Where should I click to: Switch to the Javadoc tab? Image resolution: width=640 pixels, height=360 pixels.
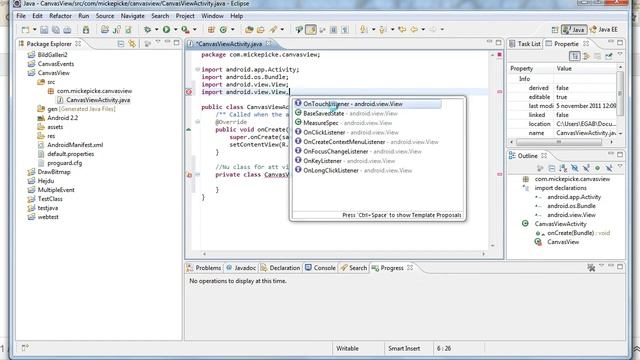(x=241, y=268)
